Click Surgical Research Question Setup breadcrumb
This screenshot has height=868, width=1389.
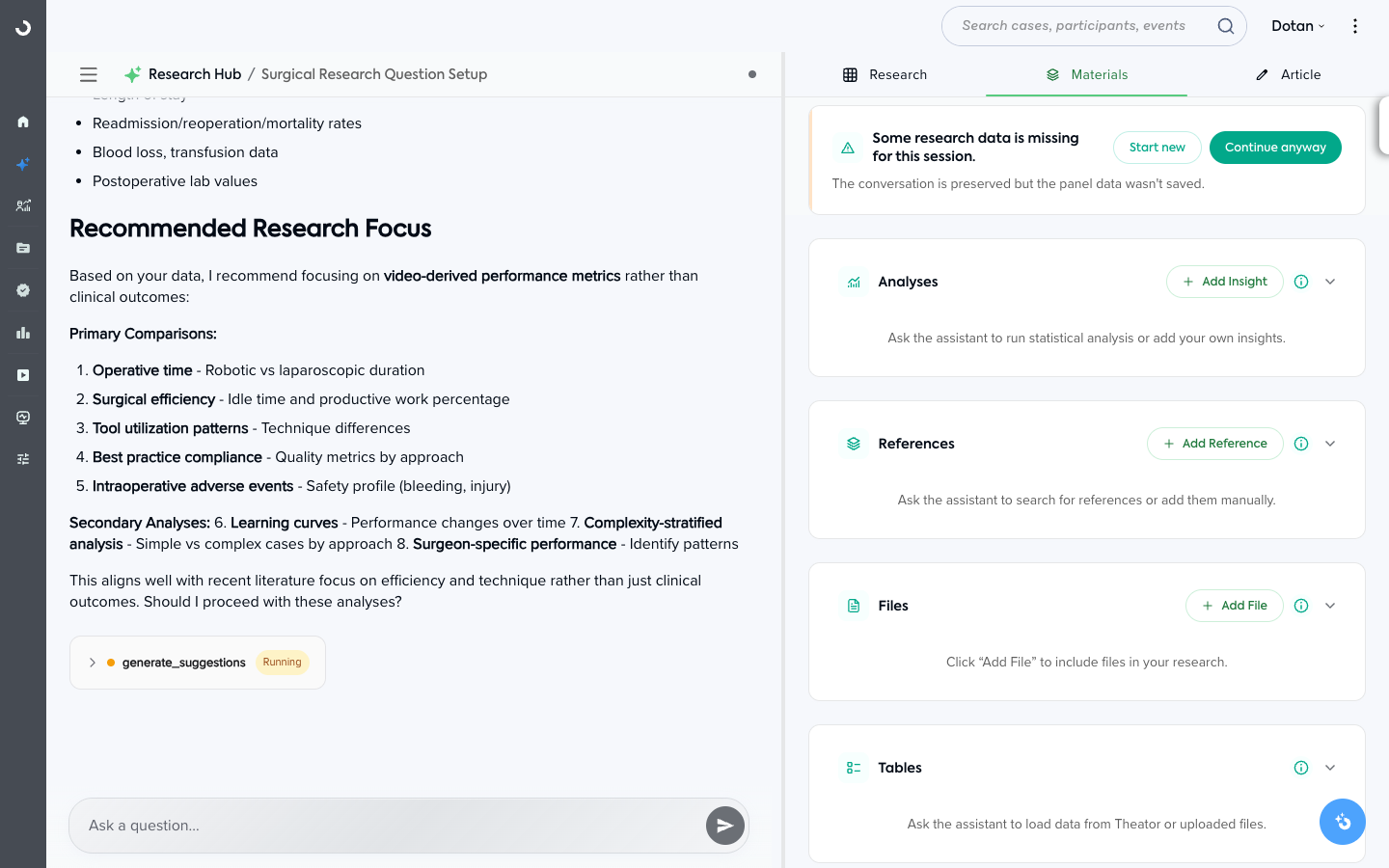[x=374, y=74]
